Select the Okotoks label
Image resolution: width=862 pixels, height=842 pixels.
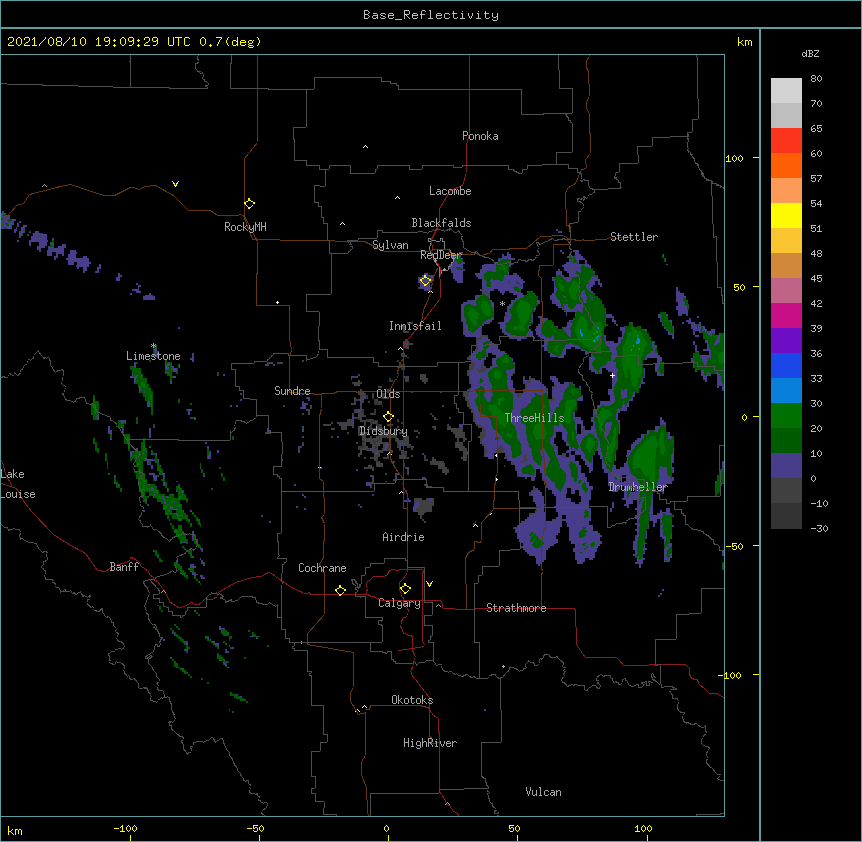click(412, 700)
